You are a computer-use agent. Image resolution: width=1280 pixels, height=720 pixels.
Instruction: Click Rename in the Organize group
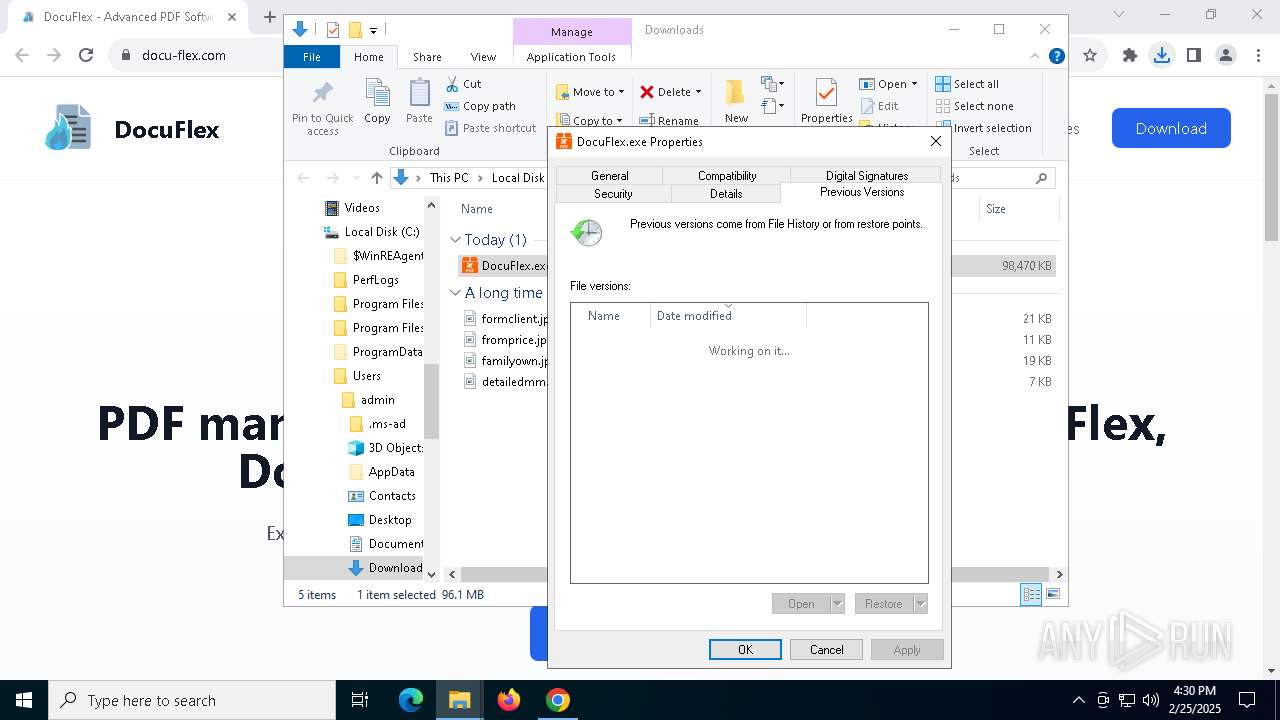tap(669, 121)
